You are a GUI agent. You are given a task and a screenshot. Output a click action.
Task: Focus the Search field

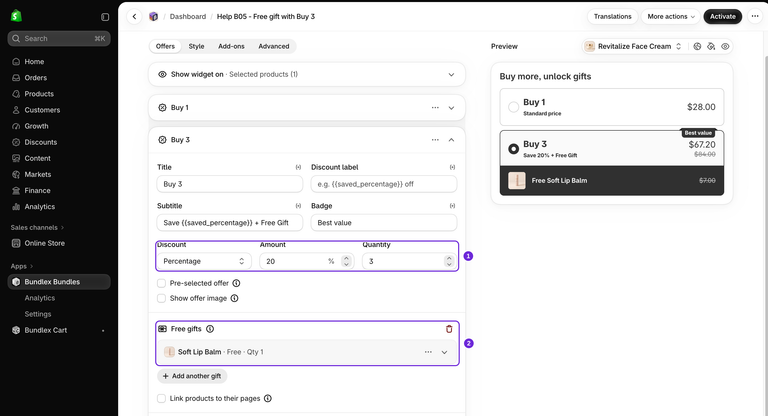(59, 39)
